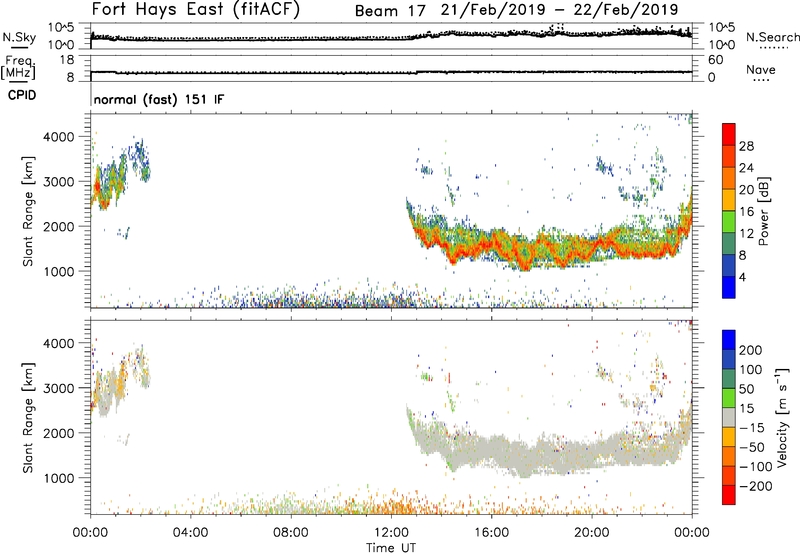
Task: Click the '2000' tick on the power panel
Action: tap(59, 226)
